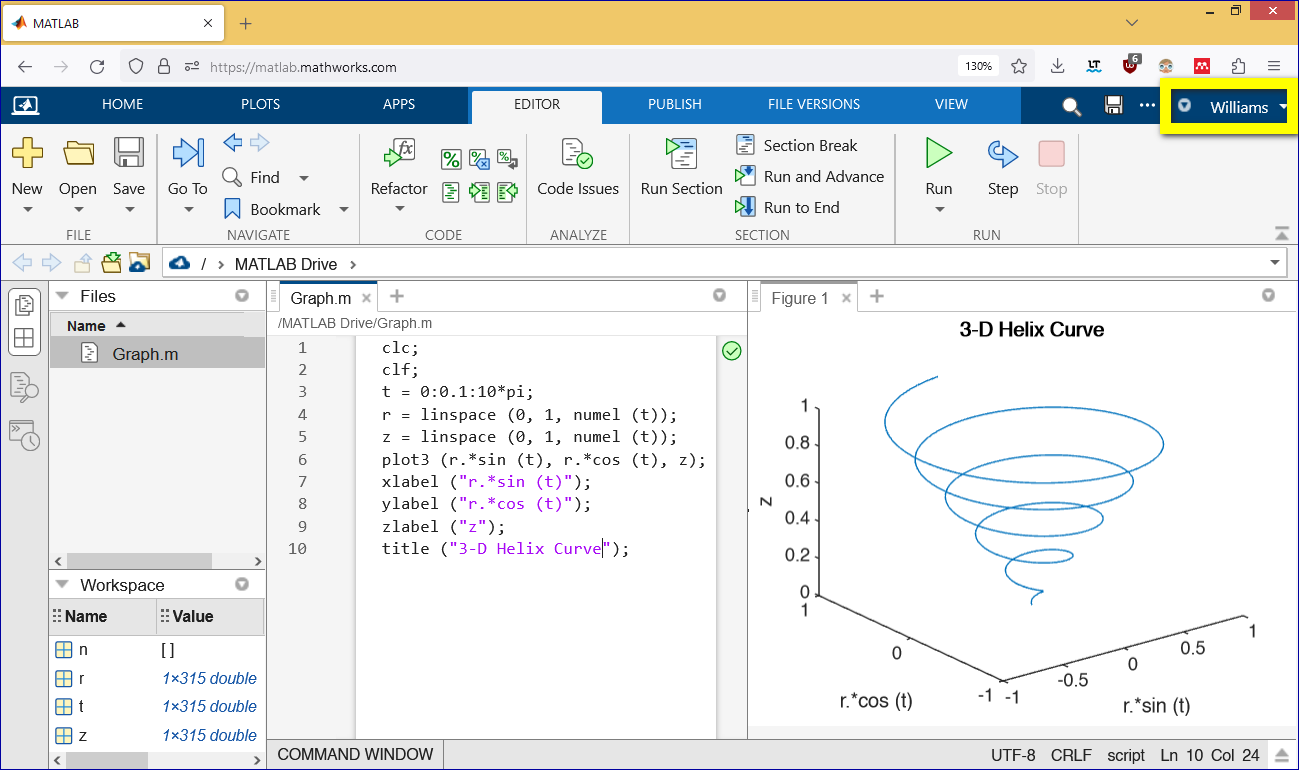Open the Run dropdown arrow

[939, 210]
